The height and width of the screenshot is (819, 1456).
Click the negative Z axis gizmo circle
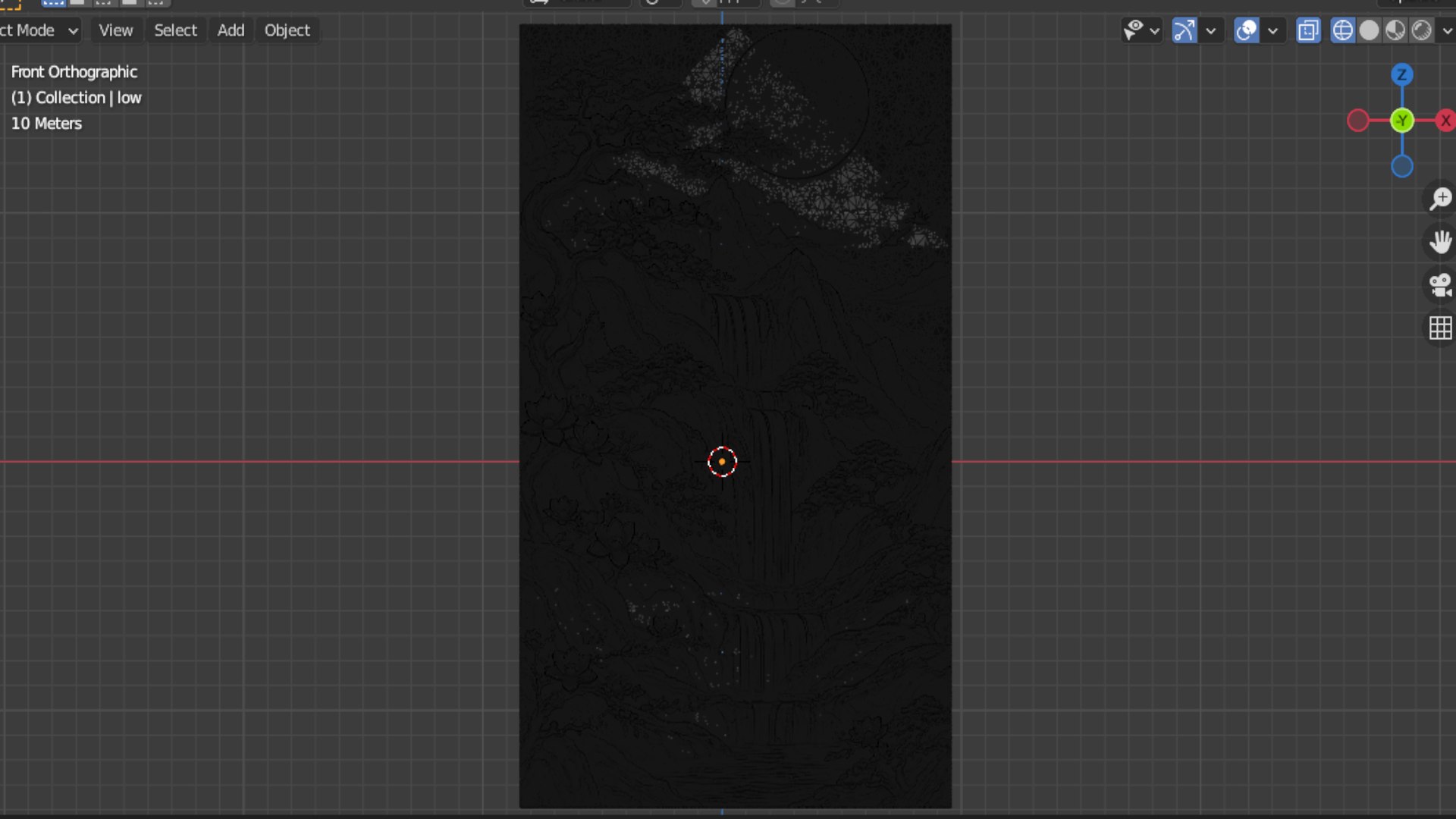[x=1401, y=166]
